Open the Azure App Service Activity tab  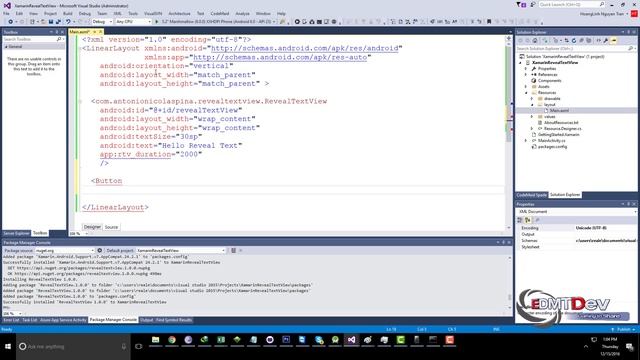click(x=63, y=320)
